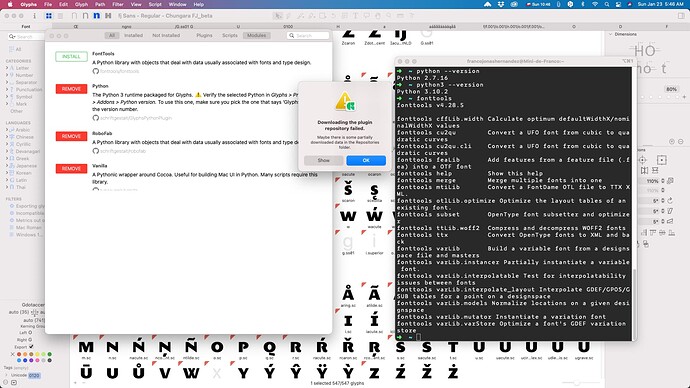Click the magnifier icon in plugin search
Screen dimensions: 690x388
pyautogui.click(x=292, y=36)
